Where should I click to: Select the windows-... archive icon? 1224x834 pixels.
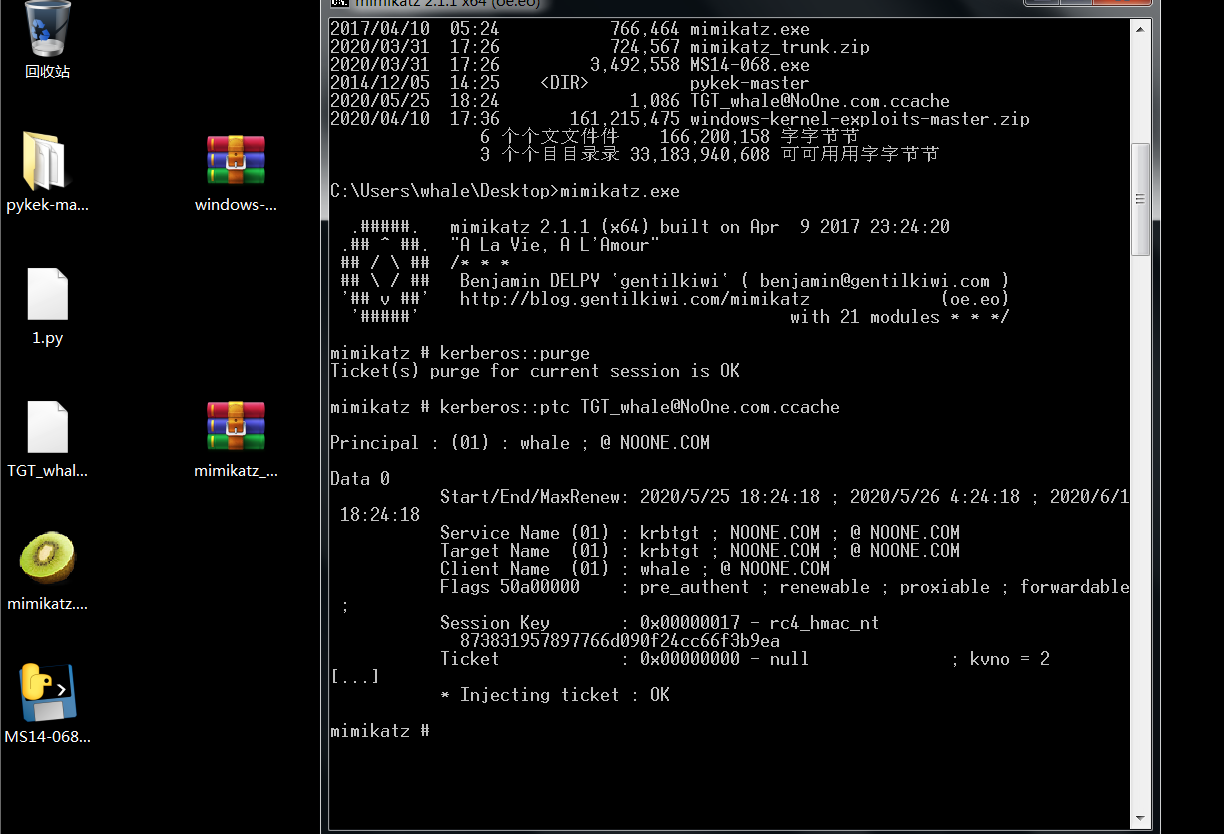coord(236,172)
